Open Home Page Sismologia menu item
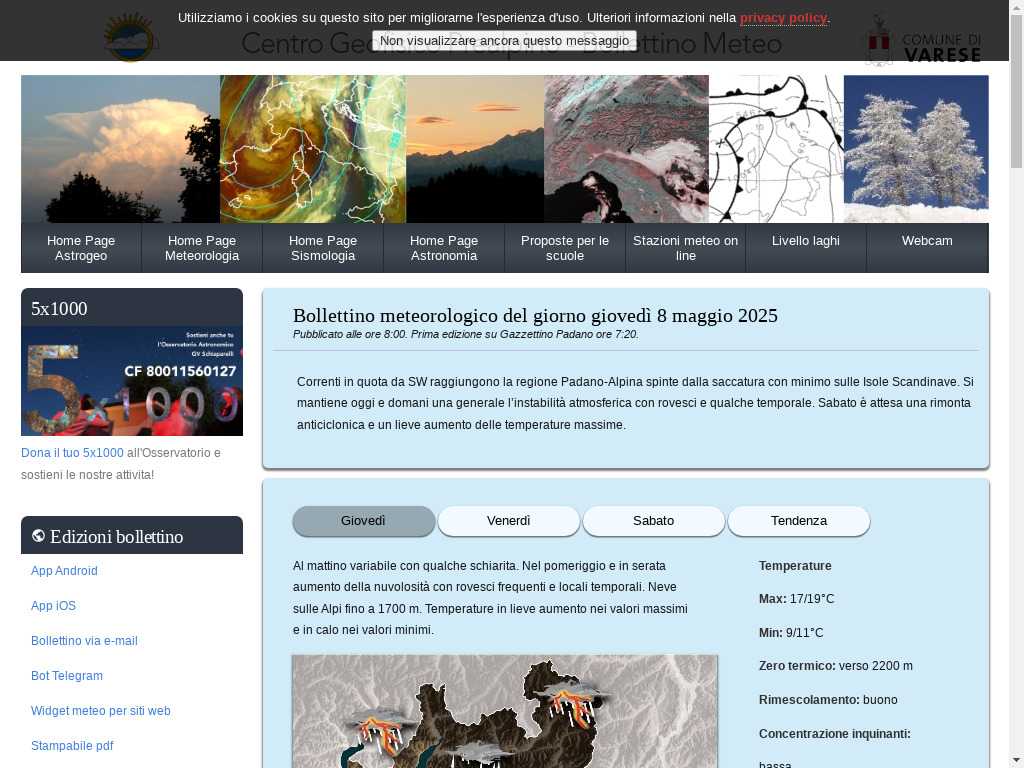1024x768 pixels. pyautogui.click(x=323, y=248)
